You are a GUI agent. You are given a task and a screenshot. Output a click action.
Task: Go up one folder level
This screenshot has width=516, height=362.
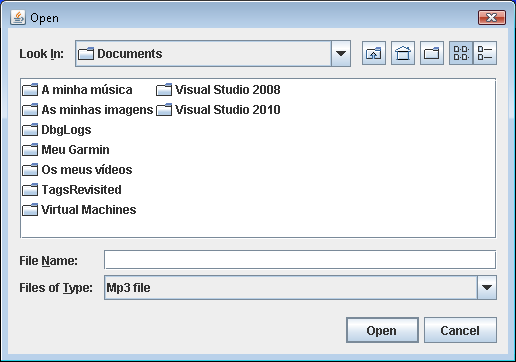pyautogui.click(x=374, y=53)
